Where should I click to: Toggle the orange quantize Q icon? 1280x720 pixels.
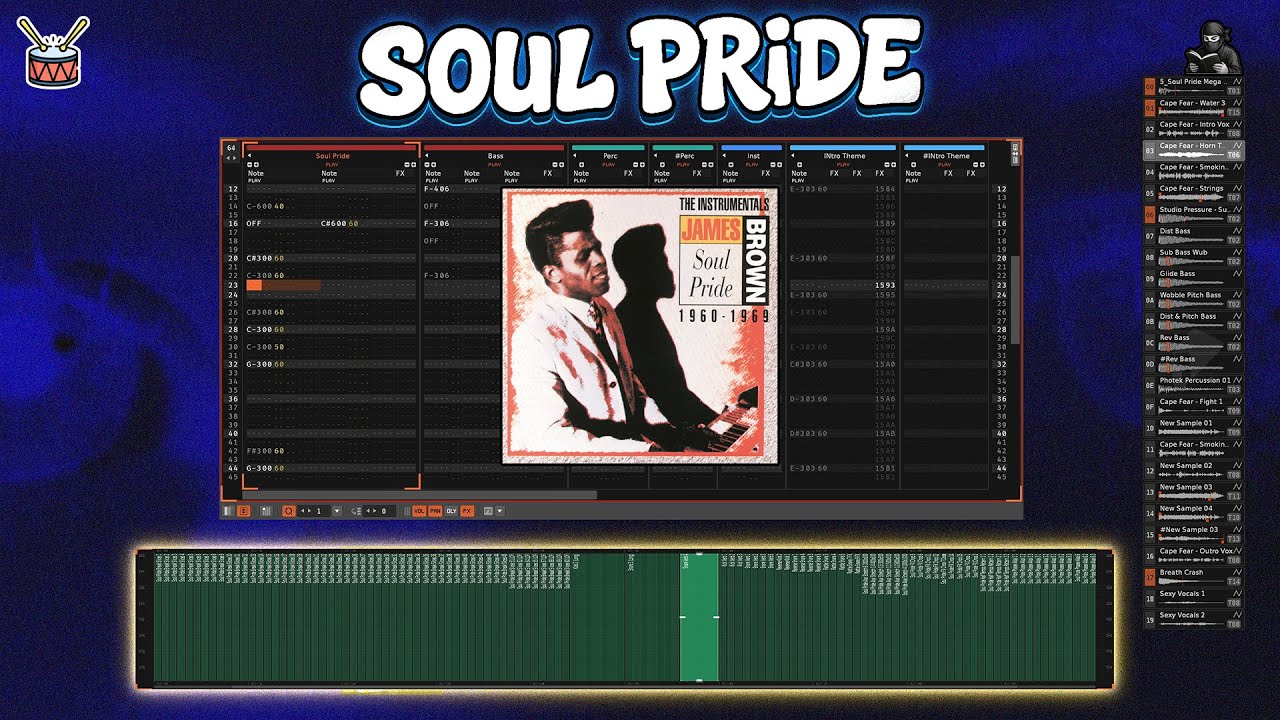click(x=289, y=511)
